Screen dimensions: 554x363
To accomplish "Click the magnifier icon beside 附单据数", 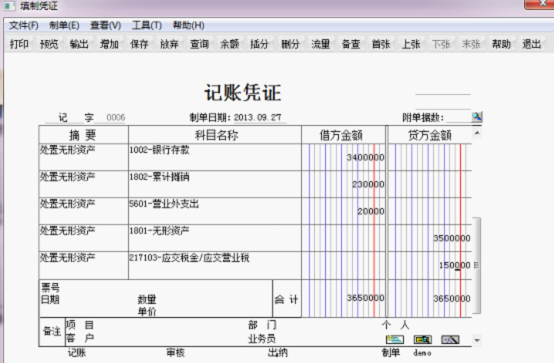I will [x=477, y=117].
